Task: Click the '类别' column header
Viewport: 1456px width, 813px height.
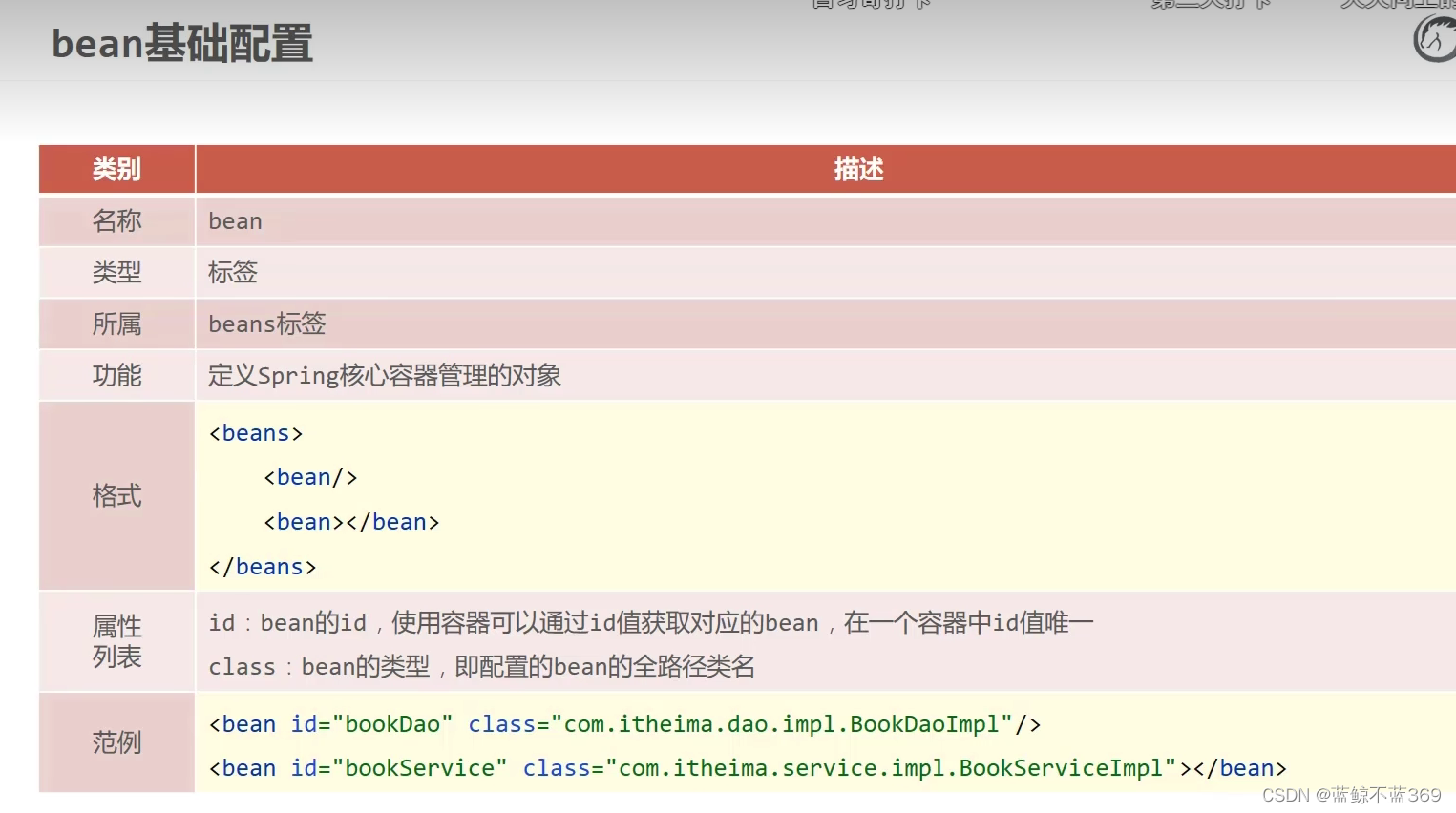Action: [x=116, y=169]
